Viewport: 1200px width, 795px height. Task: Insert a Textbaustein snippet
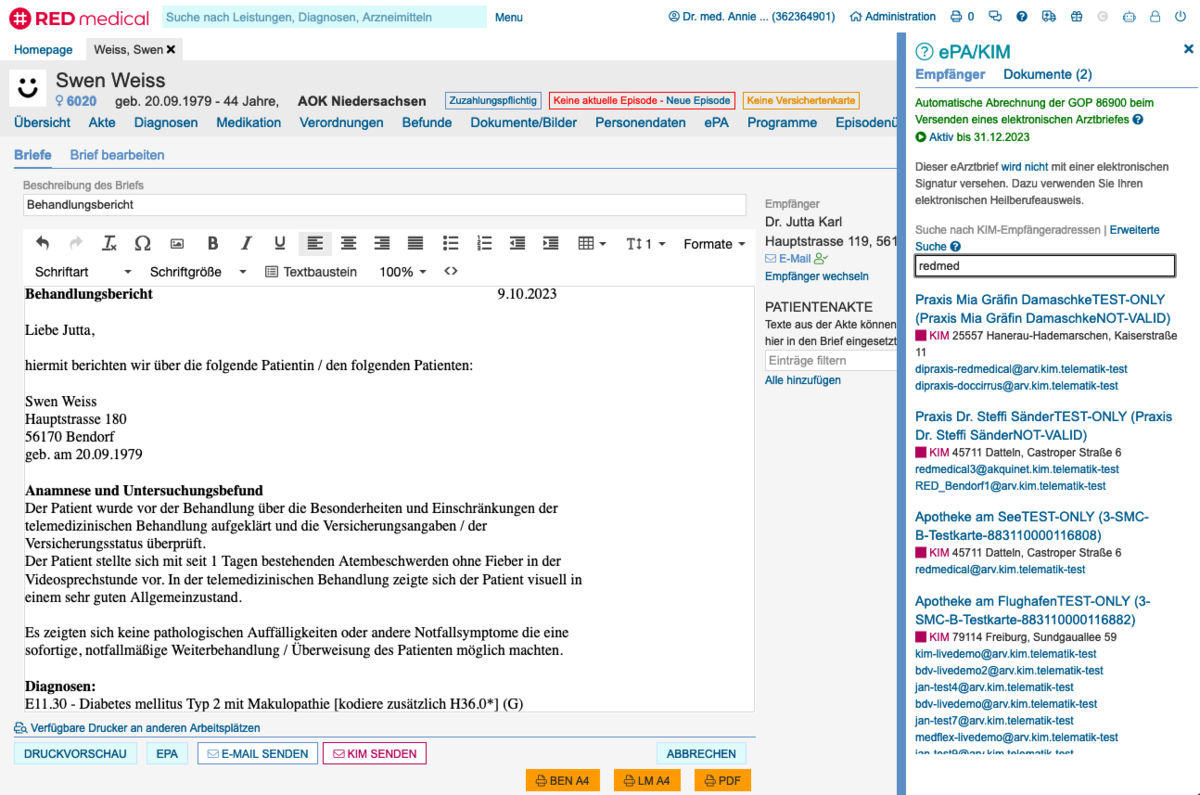click(x=311, y=272)
